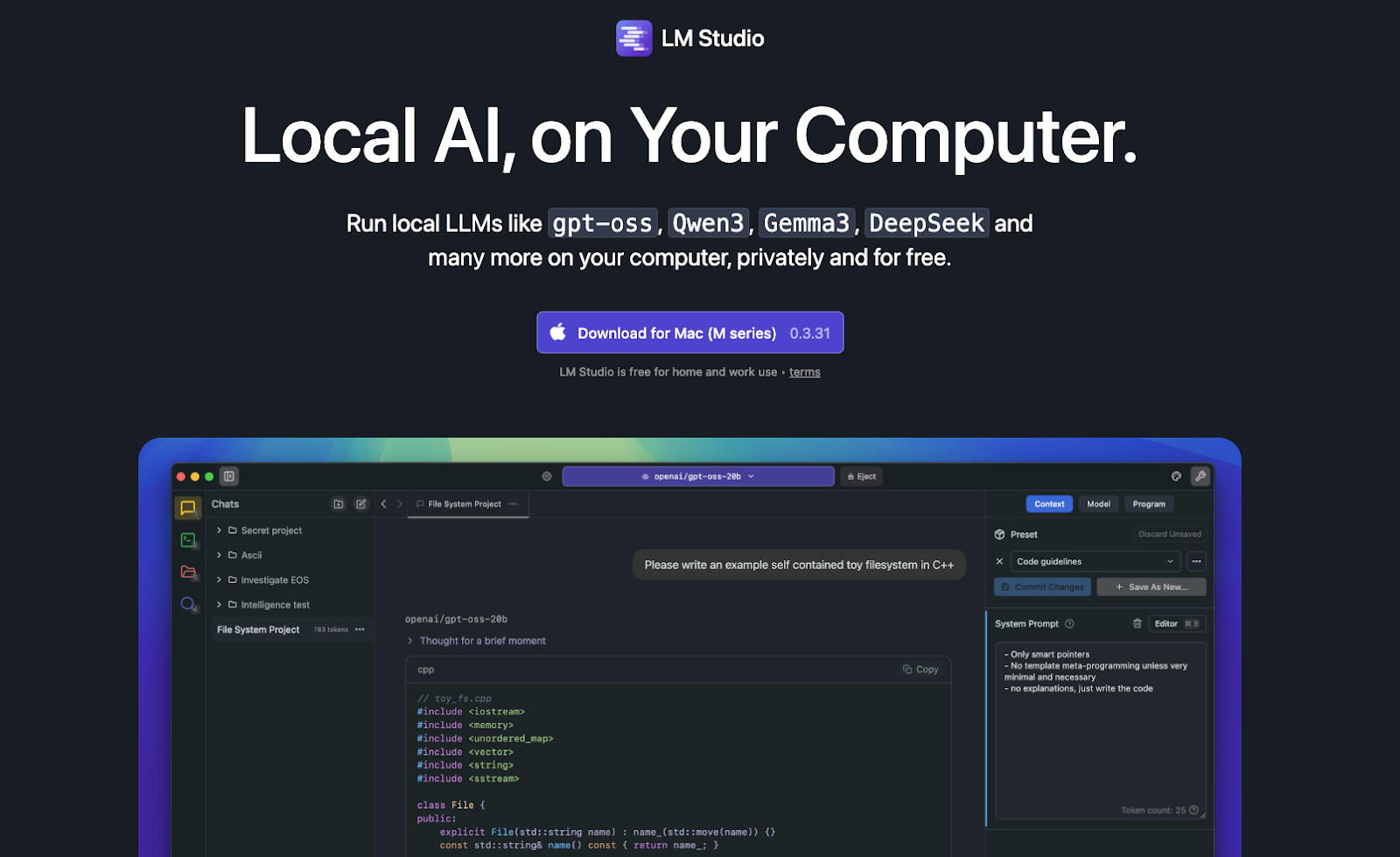Click the System Prompt help icon
Image resolution: width=1400 pixels, height=857 pixels.
[1069, 624]
